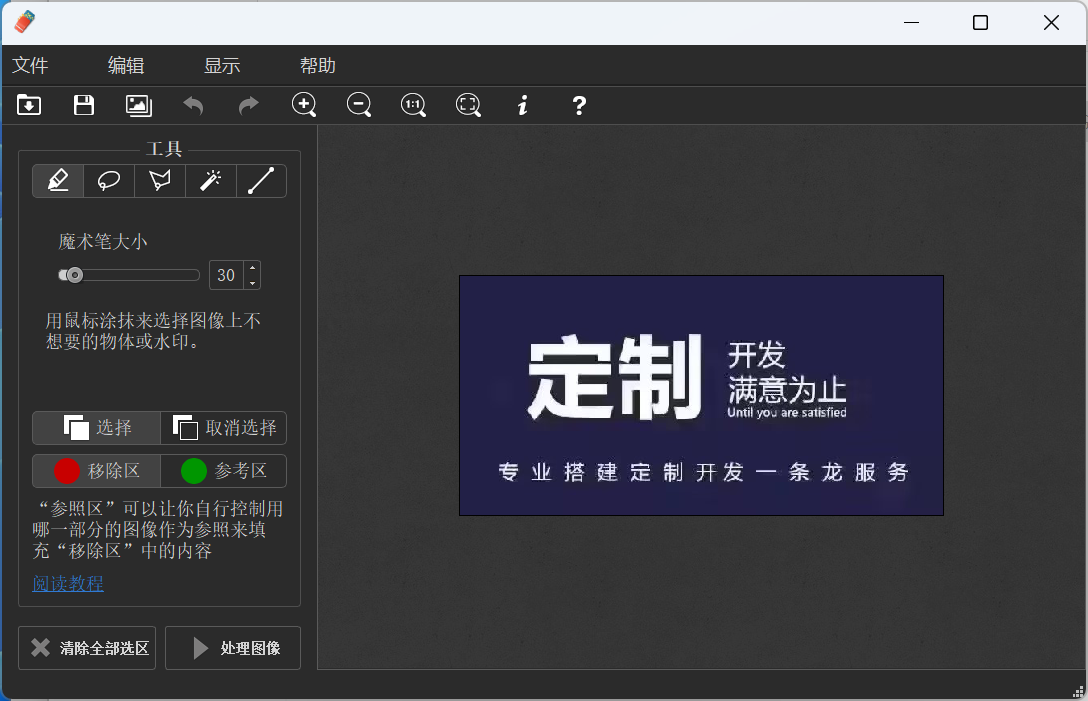Image resolution: width=1088 pixels, height=701 pixels.
Task: Select the marker brush tool
Action: click(58, 181)
